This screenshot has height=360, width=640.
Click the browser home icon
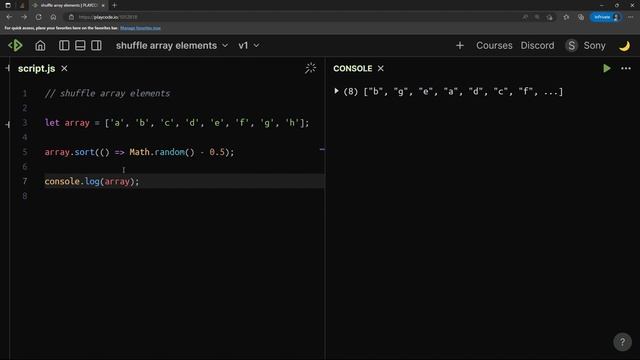(53, 17)
